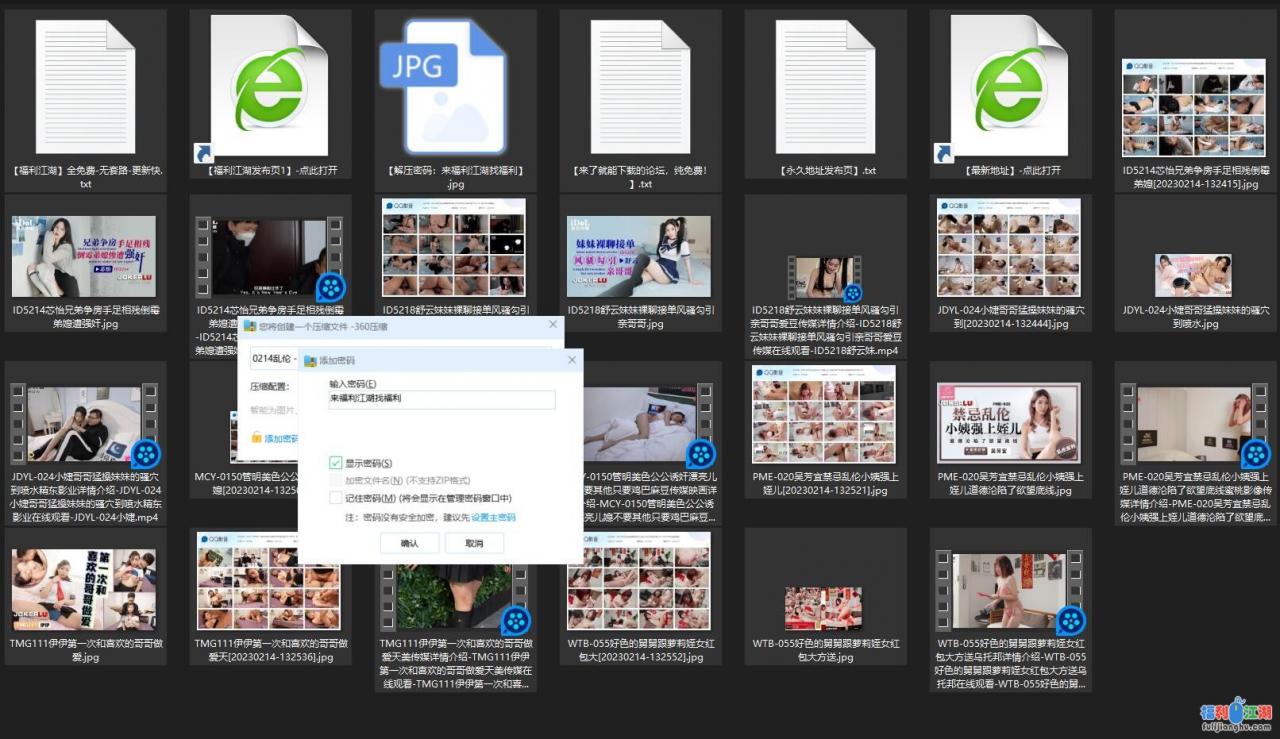
Task: Click the 确认 button
Action: tap(409, 543)
